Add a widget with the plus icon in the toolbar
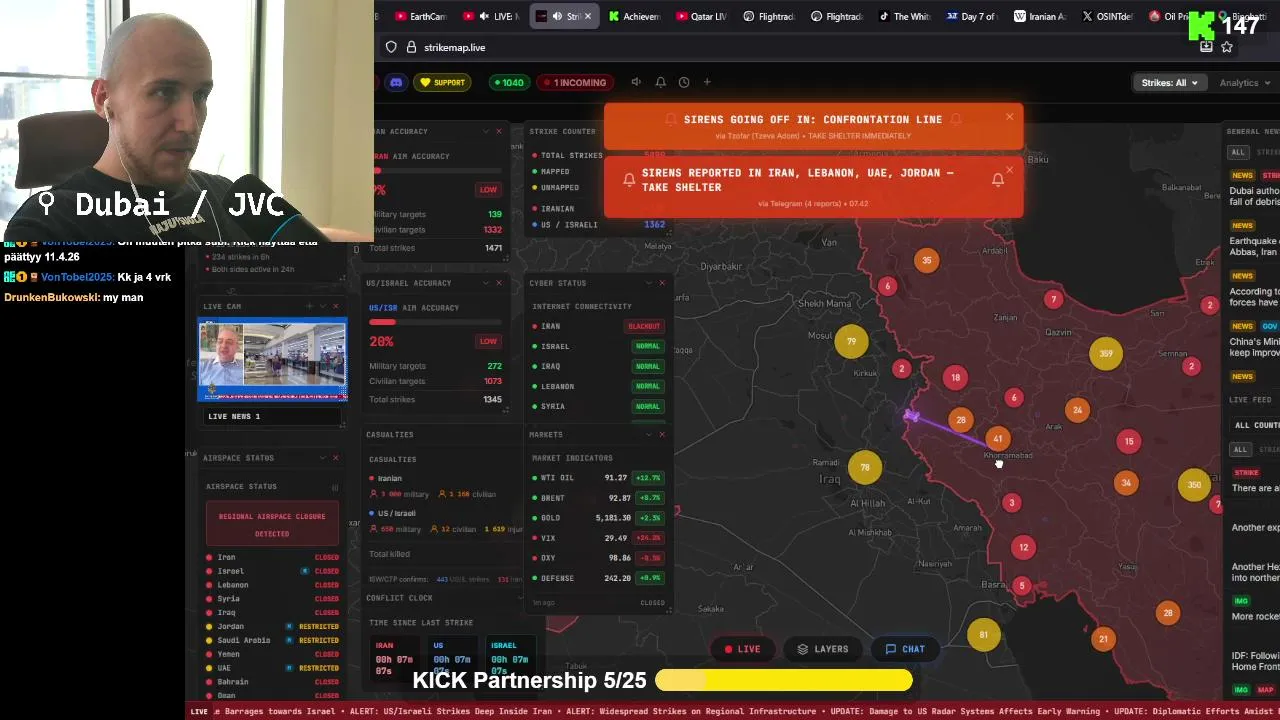1280x720 pixels. (x=707, y=82)
